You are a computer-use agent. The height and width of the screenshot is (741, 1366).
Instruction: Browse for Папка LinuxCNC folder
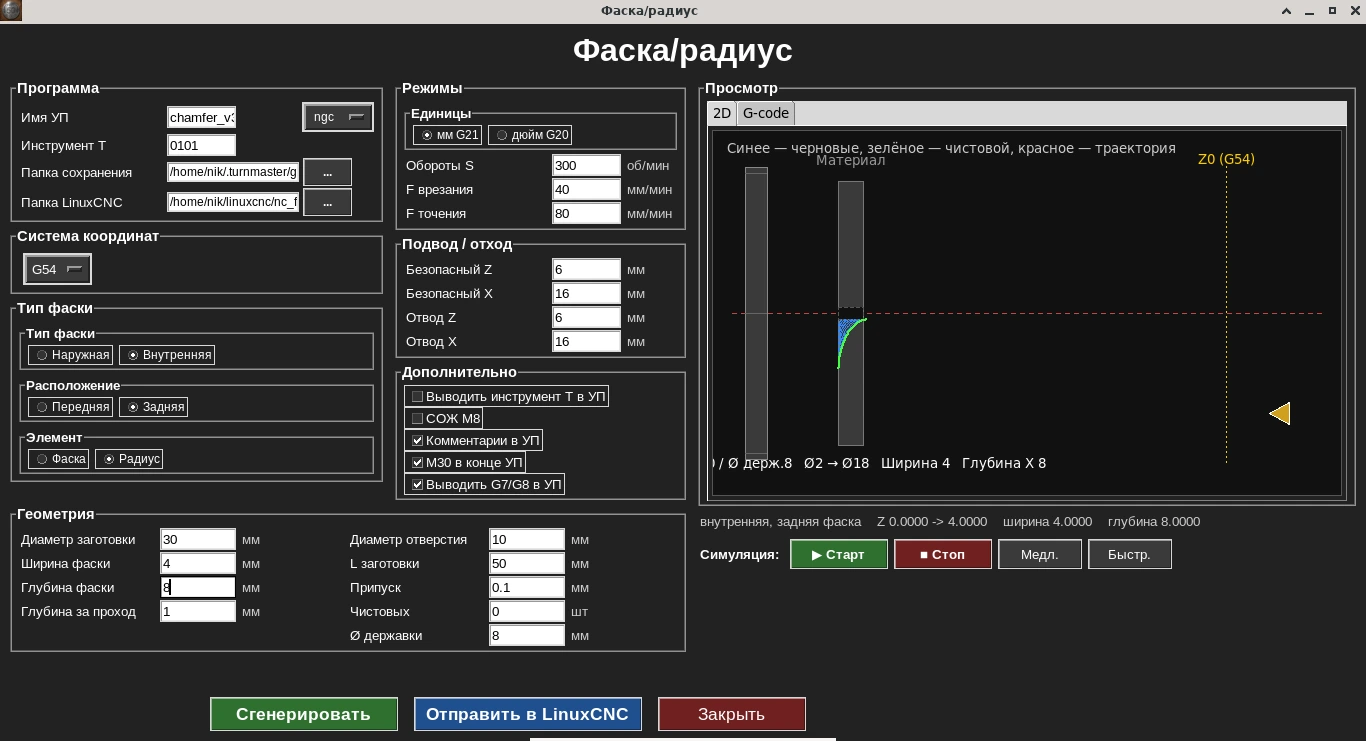(327, 202)
